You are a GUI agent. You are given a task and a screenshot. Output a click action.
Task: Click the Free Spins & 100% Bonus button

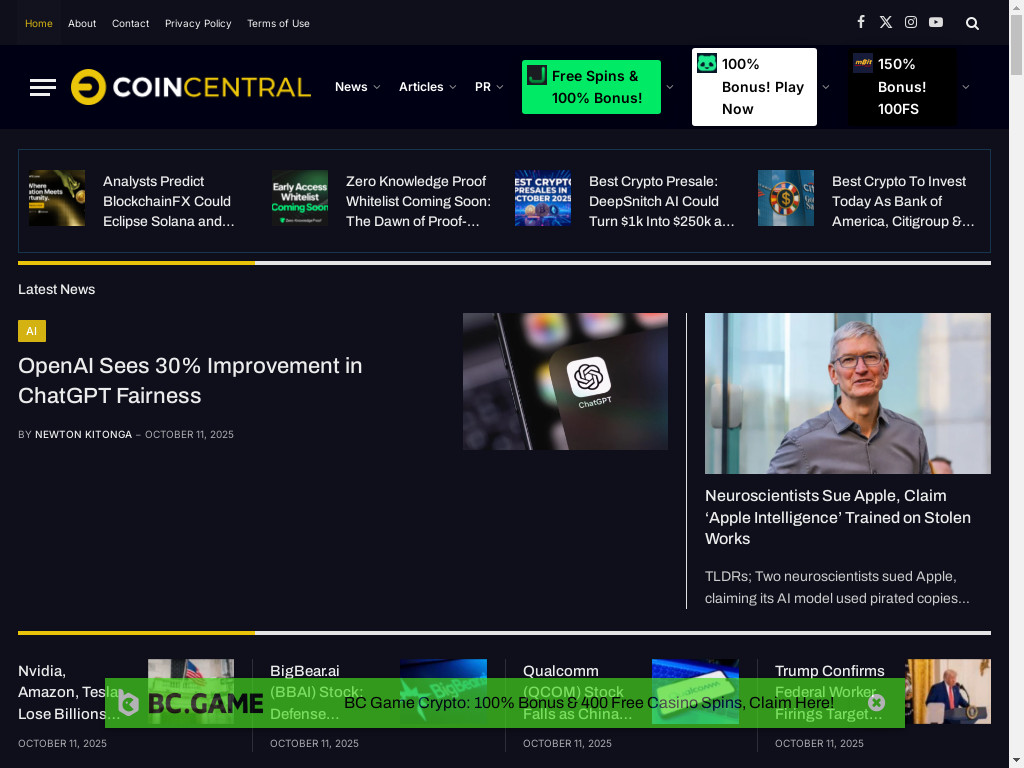[x=591, y=87]
